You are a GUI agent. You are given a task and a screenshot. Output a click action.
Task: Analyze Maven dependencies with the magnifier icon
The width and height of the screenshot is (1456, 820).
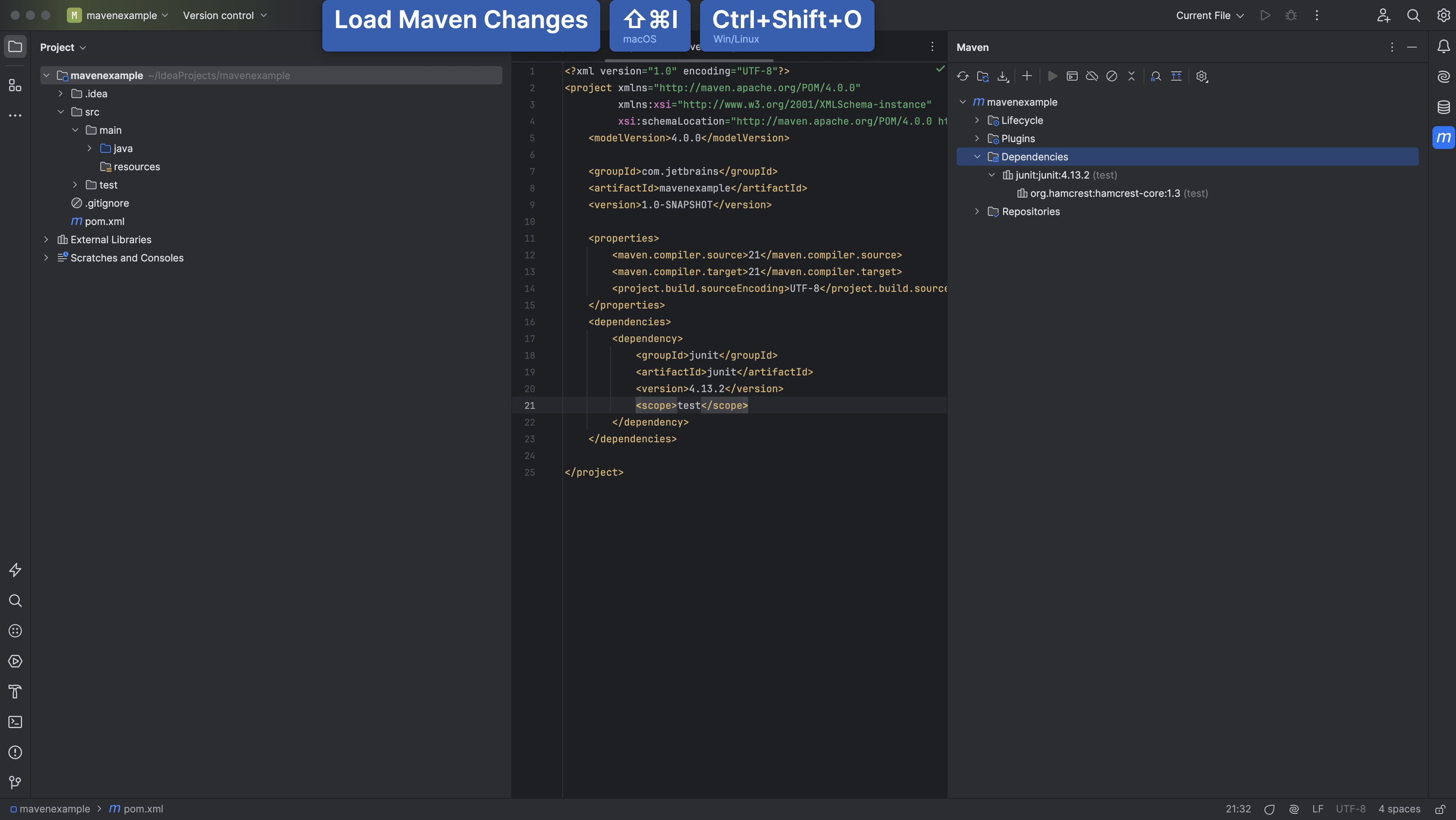[1157, 76]
